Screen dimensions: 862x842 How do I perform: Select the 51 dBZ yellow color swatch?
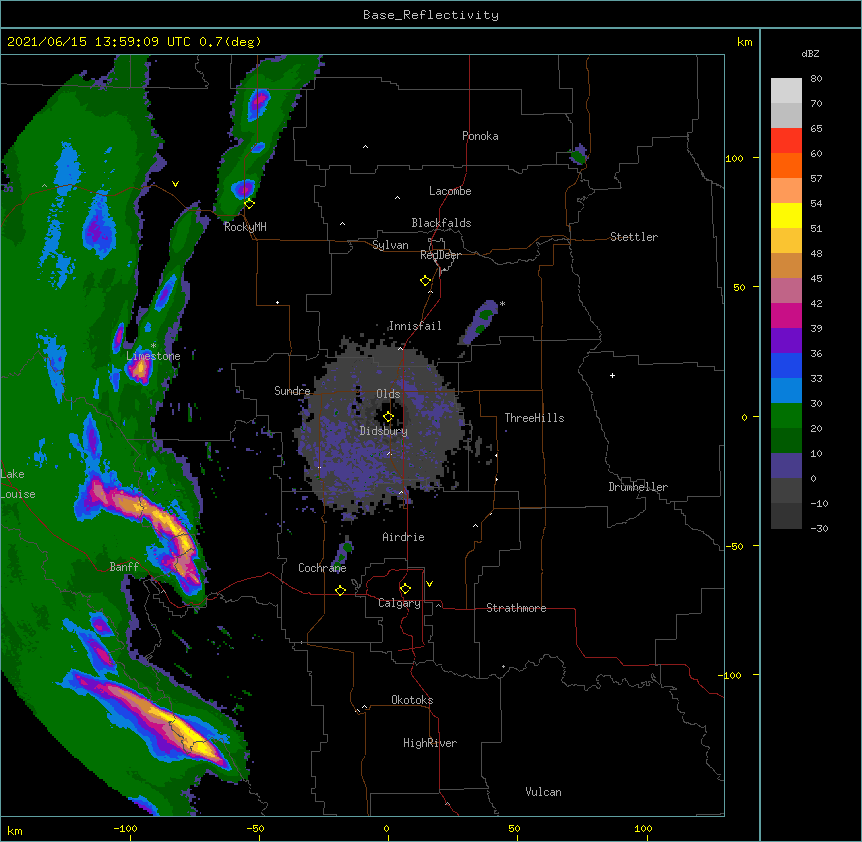(786, 215)
